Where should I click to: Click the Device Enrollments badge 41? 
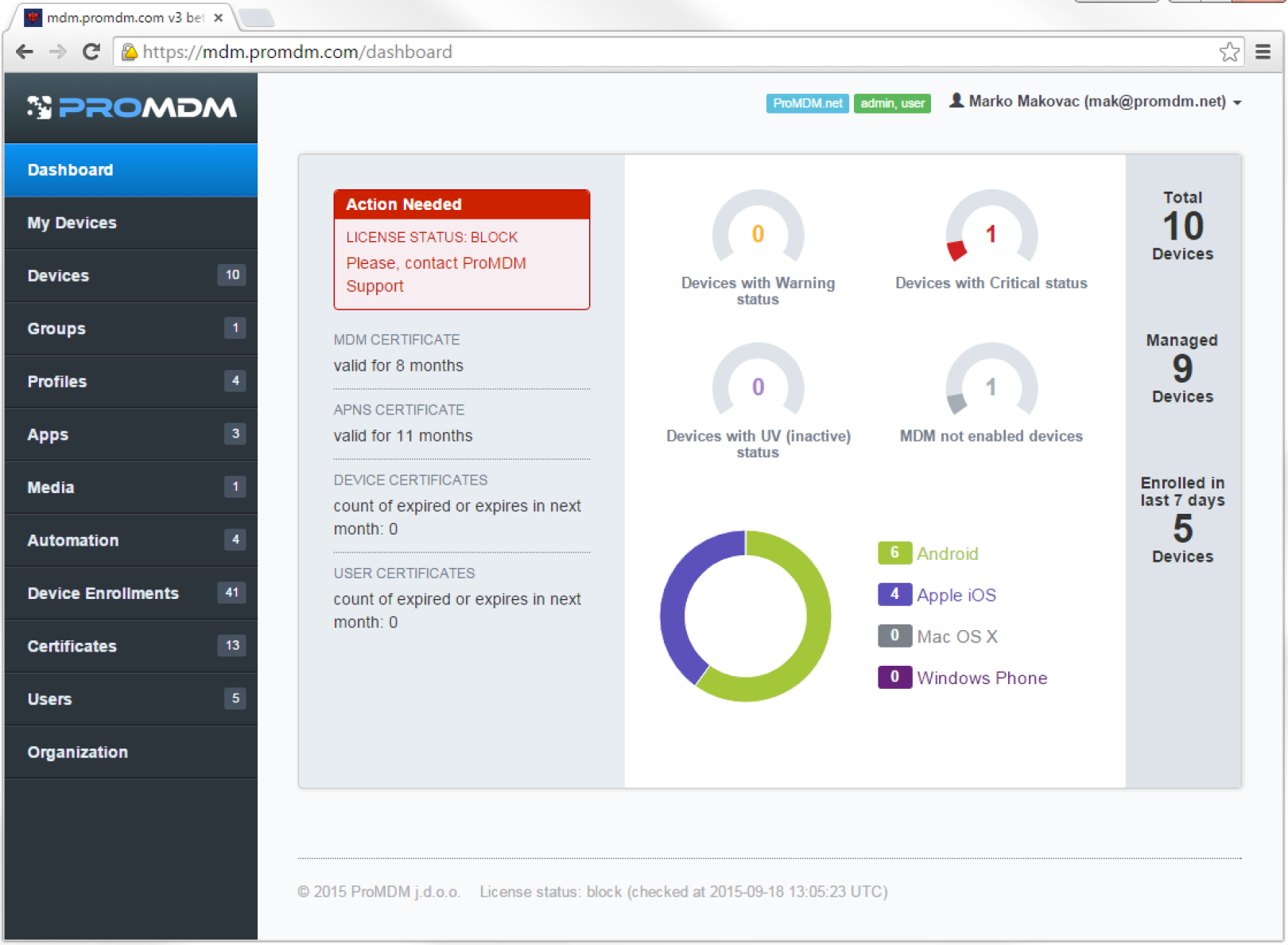point(232,593)
